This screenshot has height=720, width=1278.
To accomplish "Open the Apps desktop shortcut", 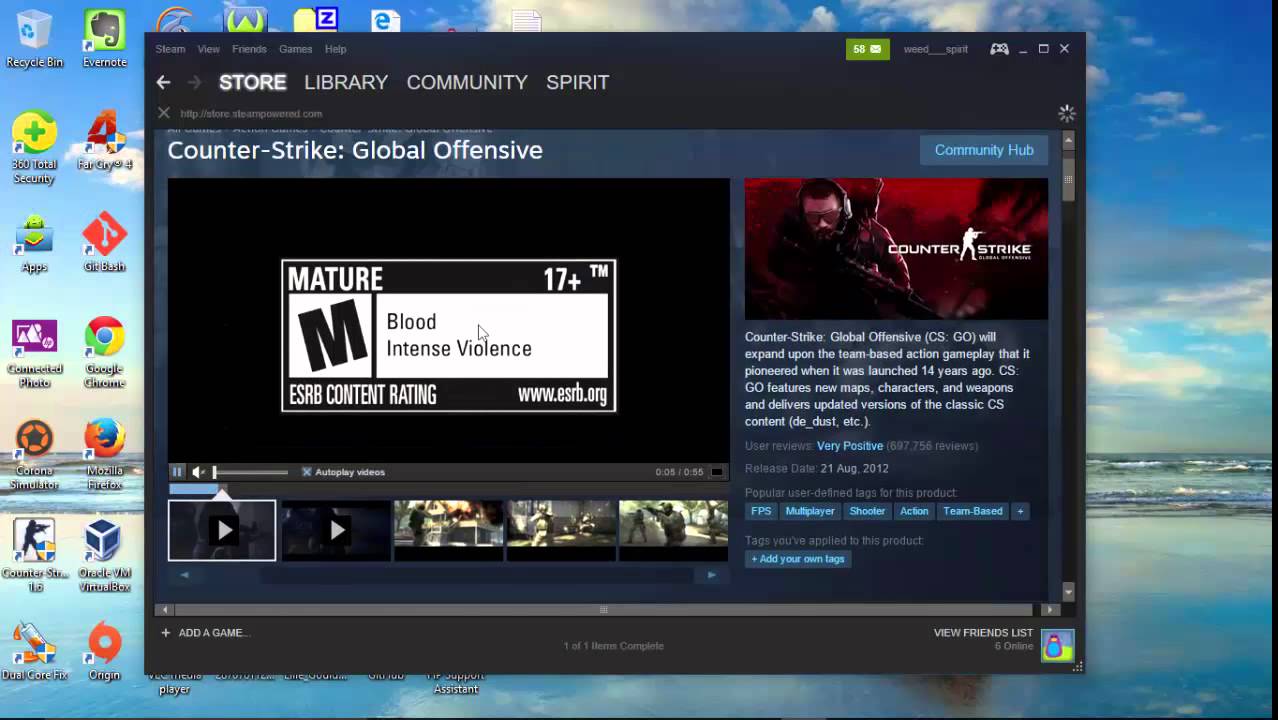I will coord(34,244).
